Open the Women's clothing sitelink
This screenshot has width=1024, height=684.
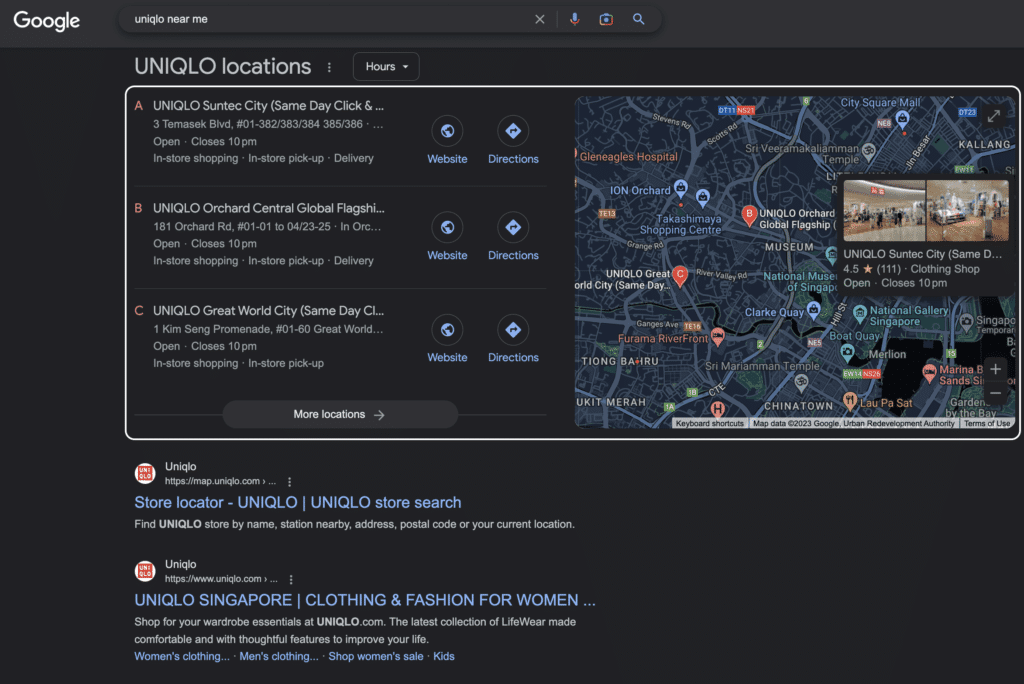181,656
